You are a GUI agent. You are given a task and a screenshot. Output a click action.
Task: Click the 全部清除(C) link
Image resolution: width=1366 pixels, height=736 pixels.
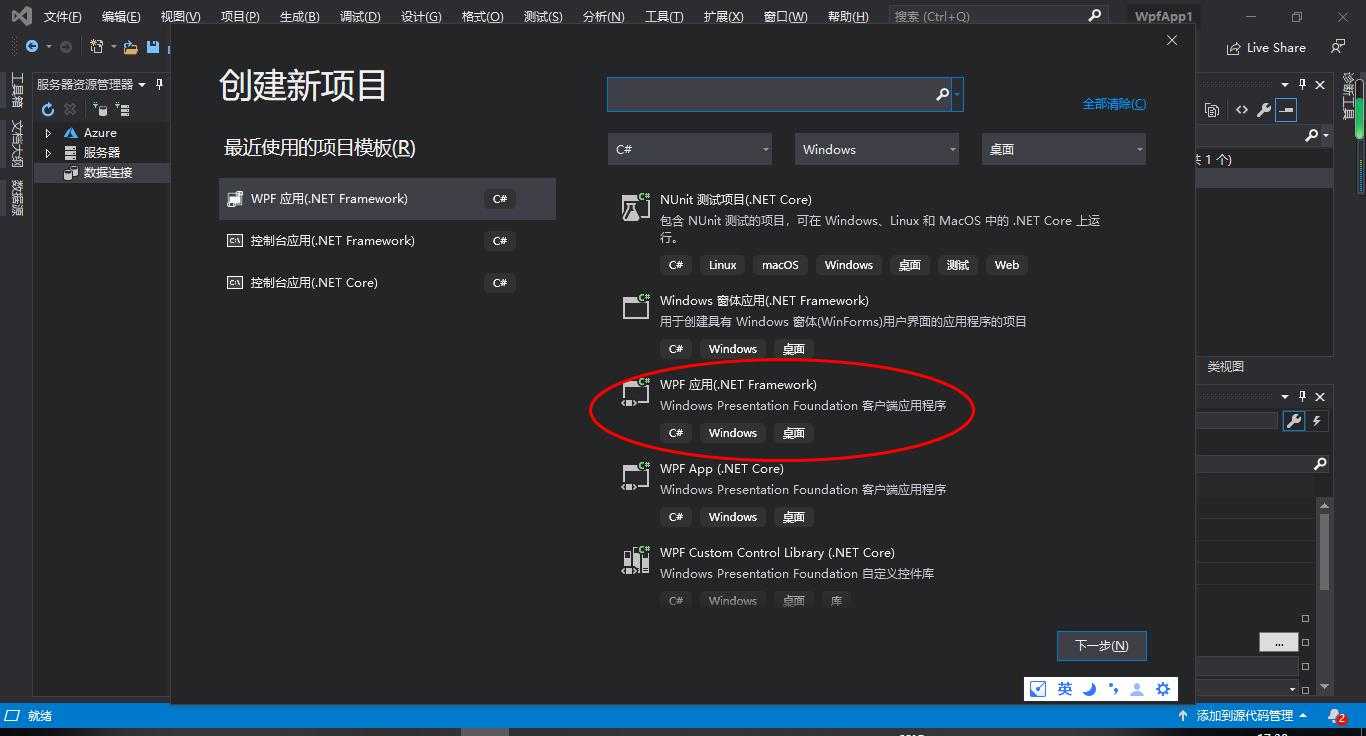tap(1114, 104)
